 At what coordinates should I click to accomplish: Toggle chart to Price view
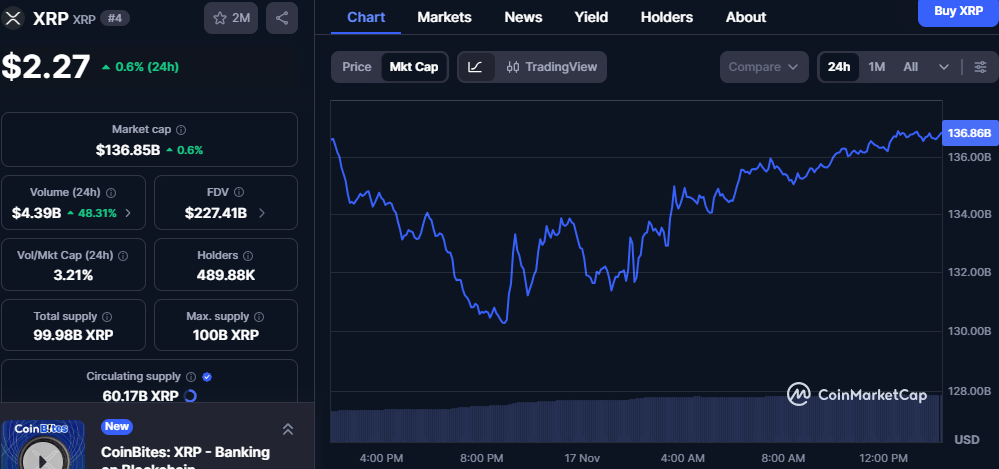tap(356, 67)
